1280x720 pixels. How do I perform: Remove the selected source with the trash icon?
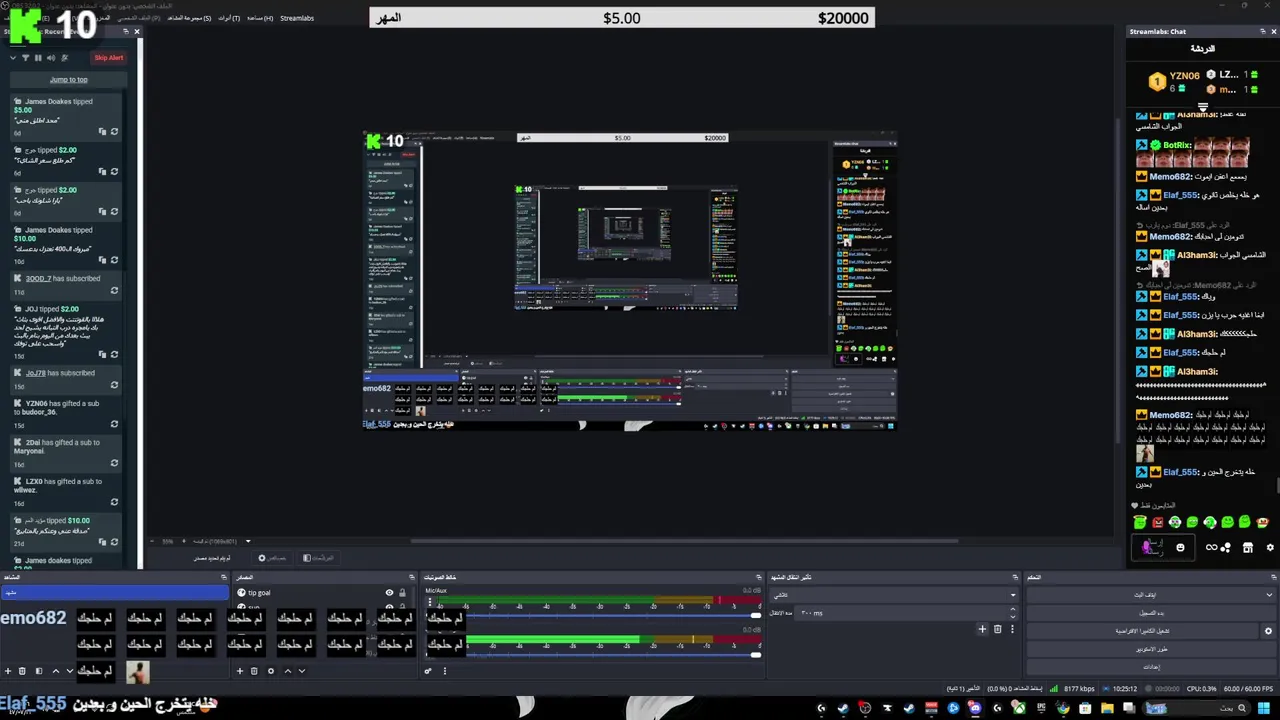[x=254, y=671]
